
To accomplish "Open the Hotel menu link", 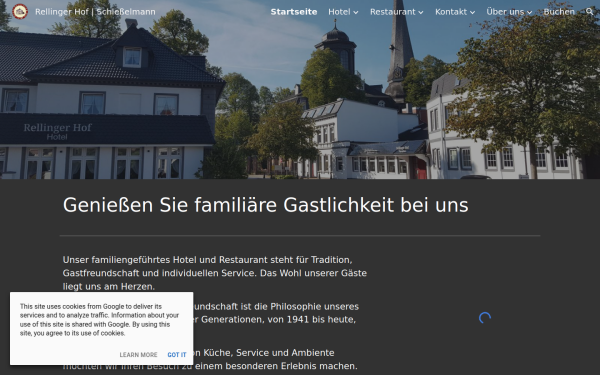I will pyautogui.click(x=339, y=12).
